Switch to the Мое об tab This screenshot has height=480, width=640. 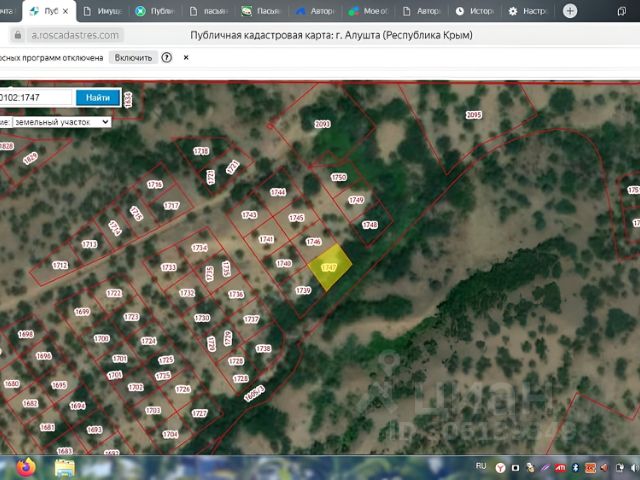tap(368, 11)
